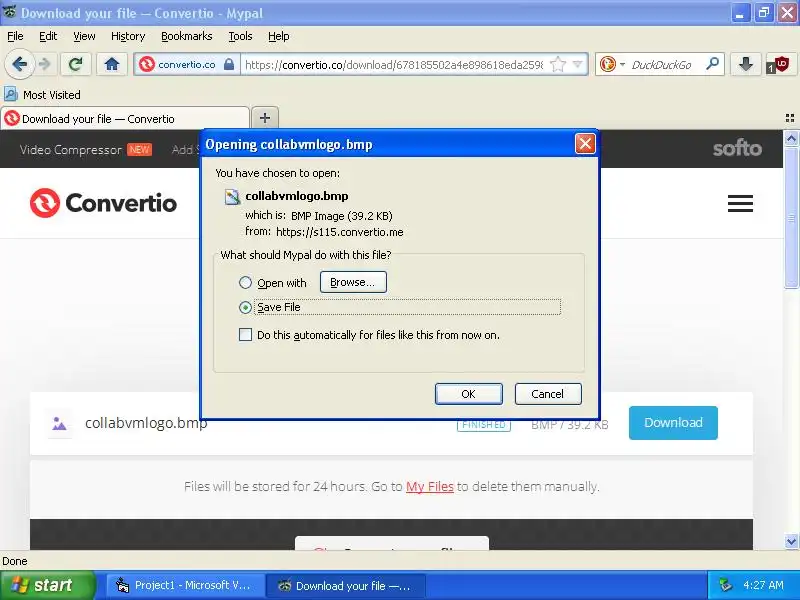Open the View menu
800x600 pixels.
coord(84,36)
